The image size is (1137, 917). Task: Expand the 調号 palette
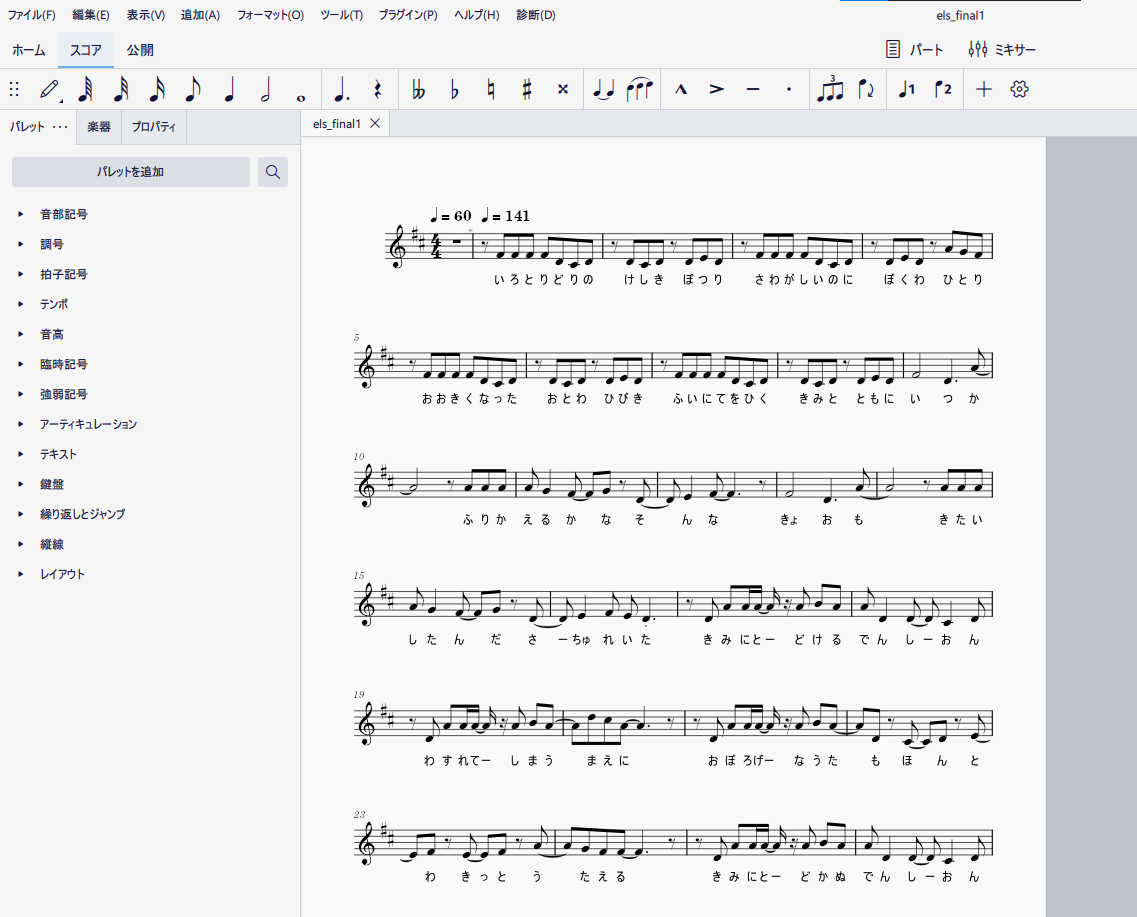click(x=20, y=244)
